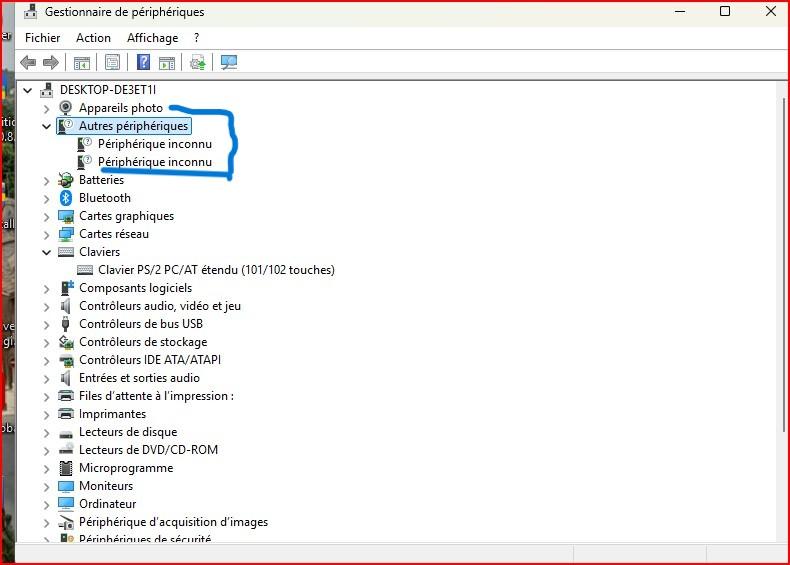
Task: Open the ? help menu
Action: pos(196,38)
